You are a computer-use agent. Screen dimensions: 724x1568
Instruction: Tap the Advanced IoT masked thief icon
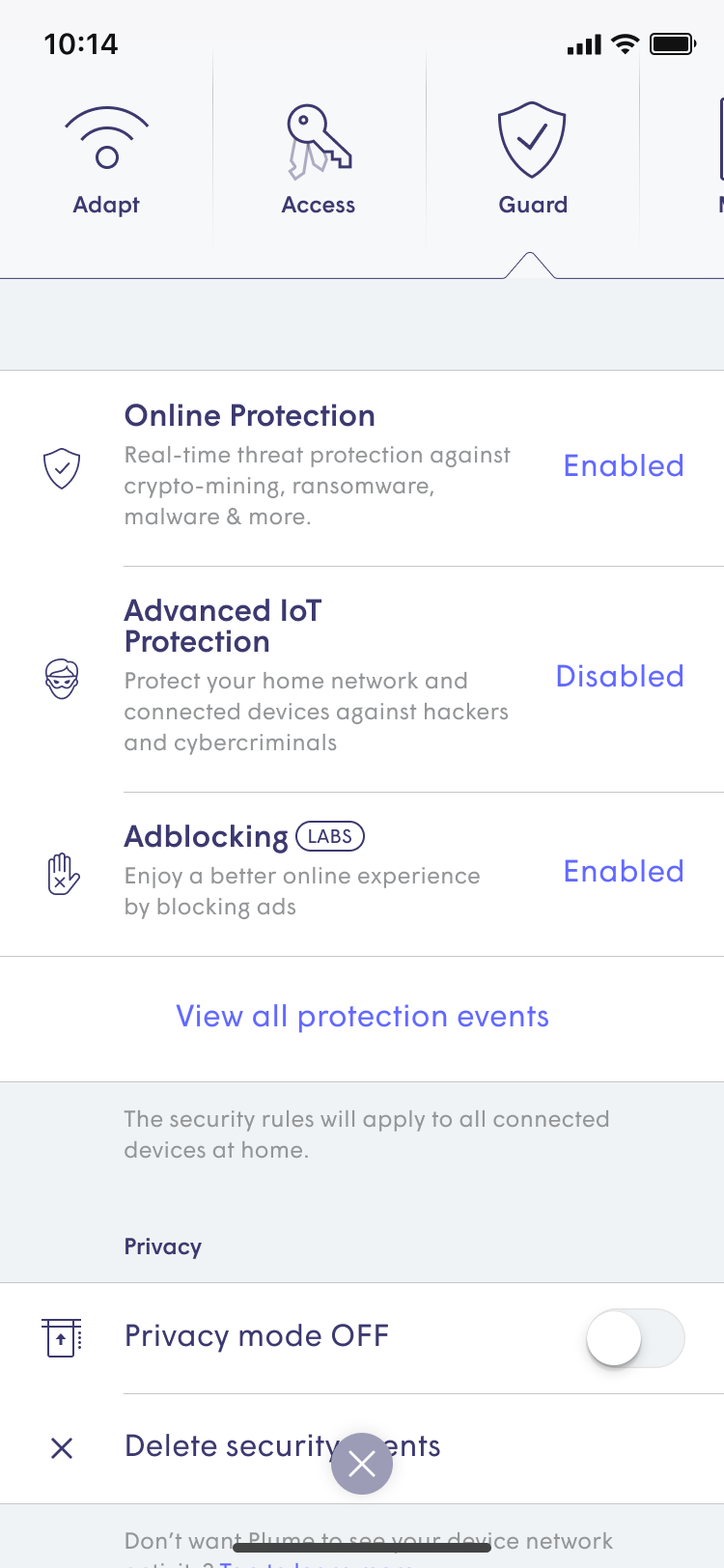62,679
